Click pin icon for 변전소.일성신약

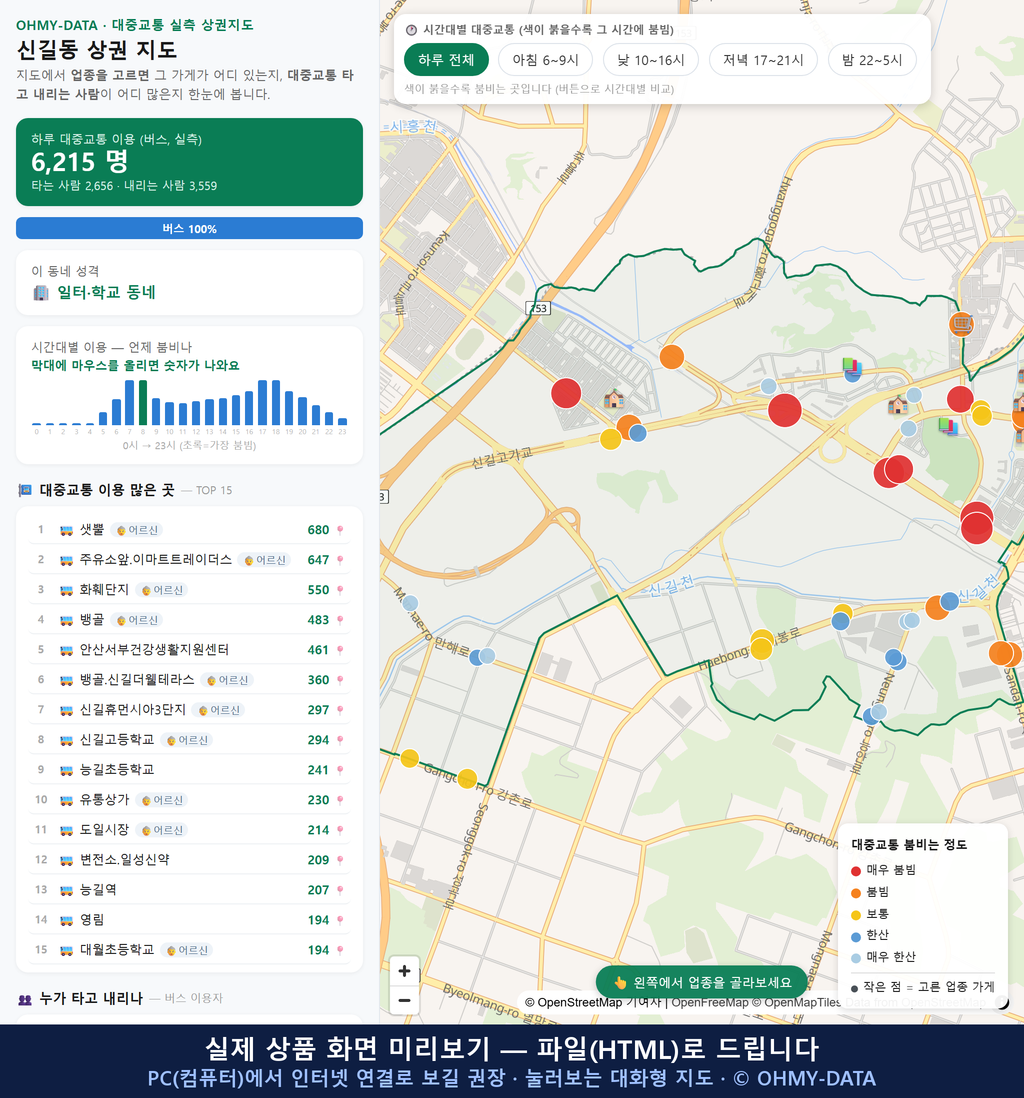click(340, 861)
